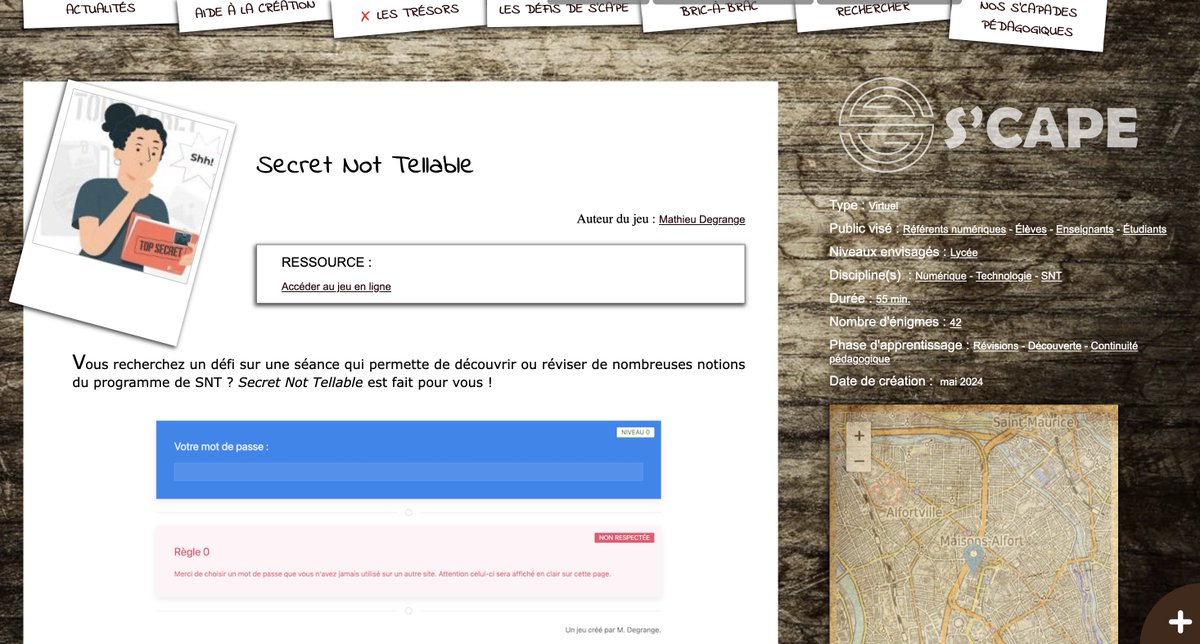
Task: Click the Virtuel type link
Action: coord(883,206)
